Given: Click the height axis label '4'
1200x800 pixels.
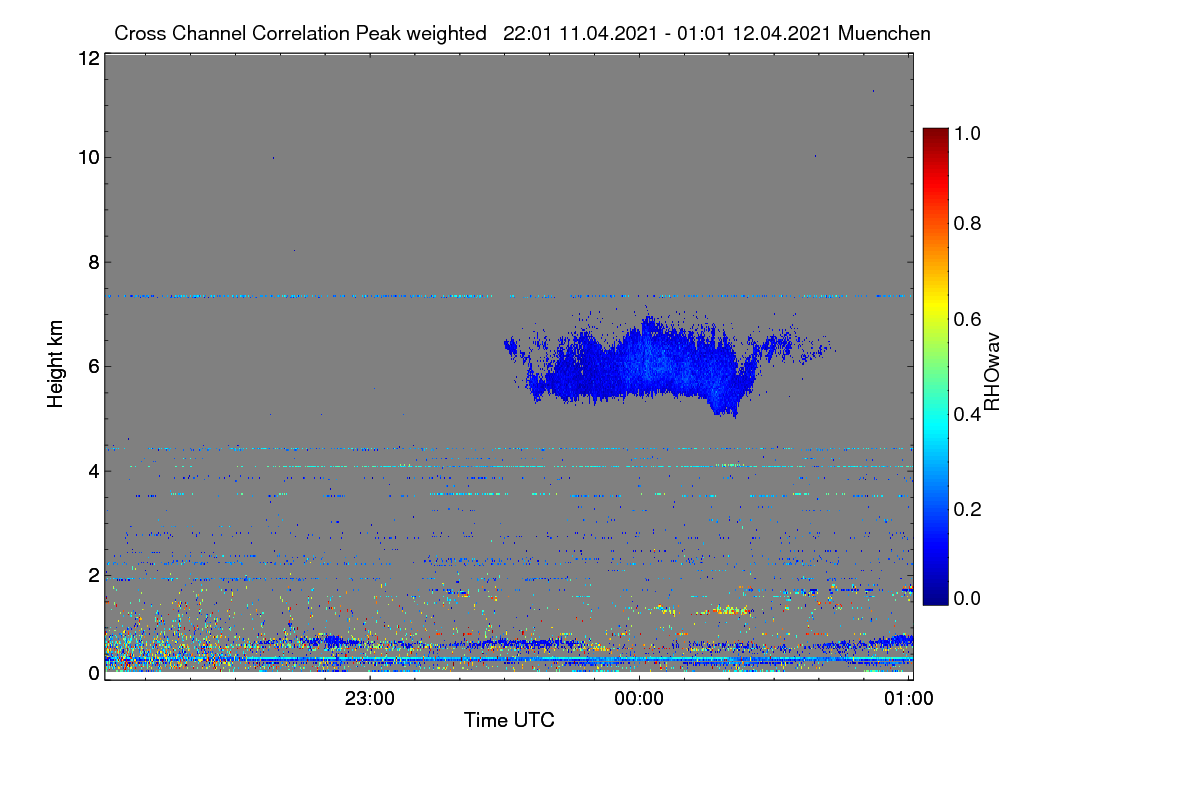Looking at the screenshot, I should pyautogui.click(x=93, y=470).
